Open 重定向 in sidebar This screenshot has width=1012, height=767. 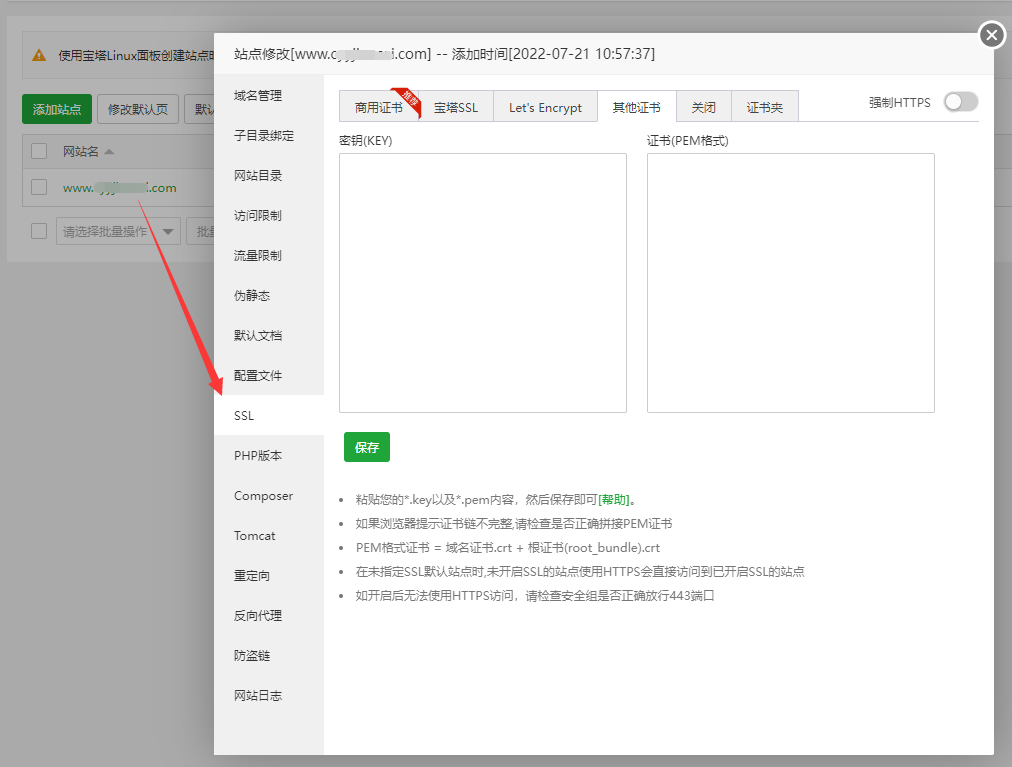tap(269, 576)
